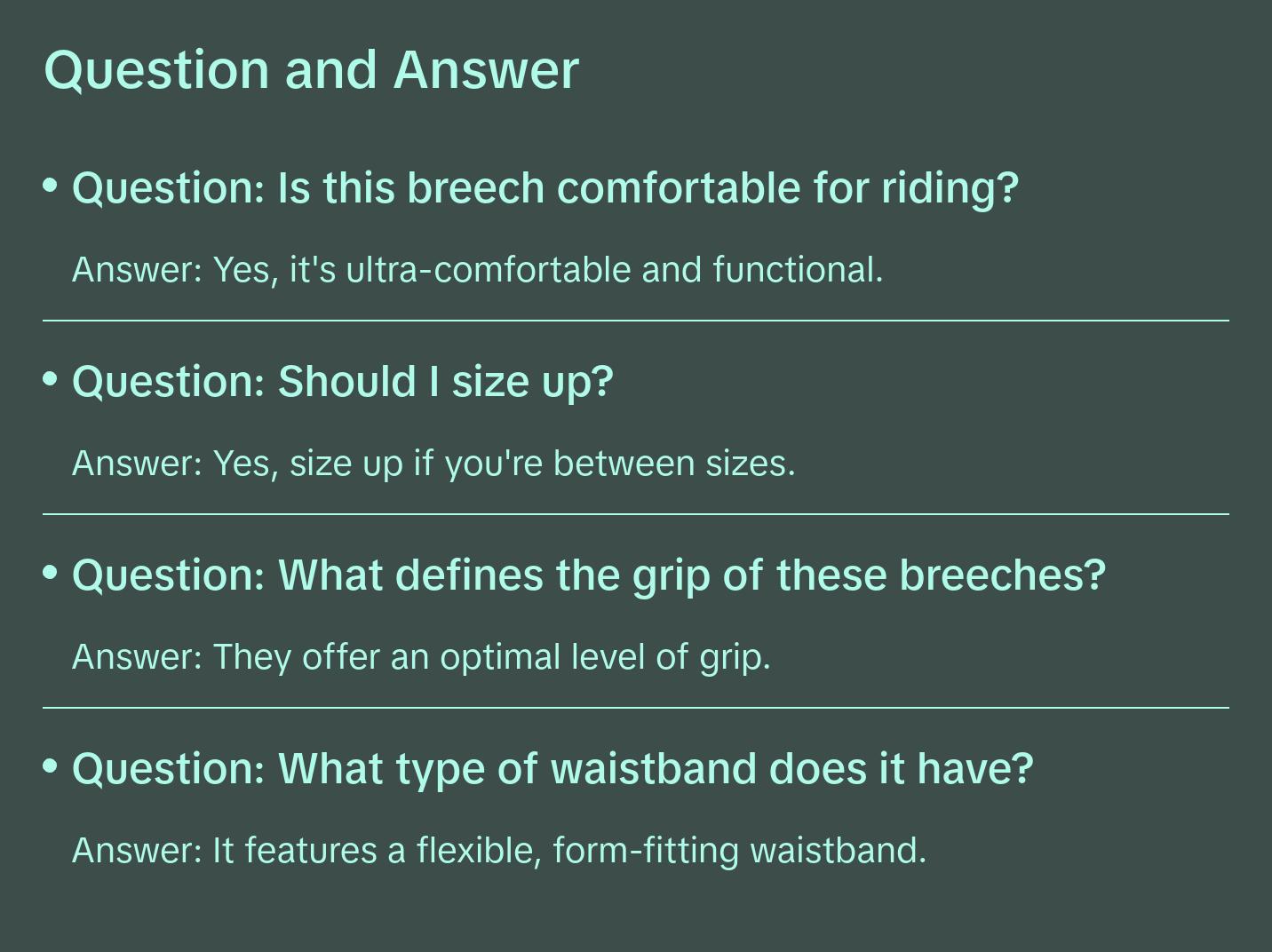Image resolution: width=1272 pixels, height=952 pixels.
Task: Click the divider line below the sizing answer
Action: [x=636, y=513]
